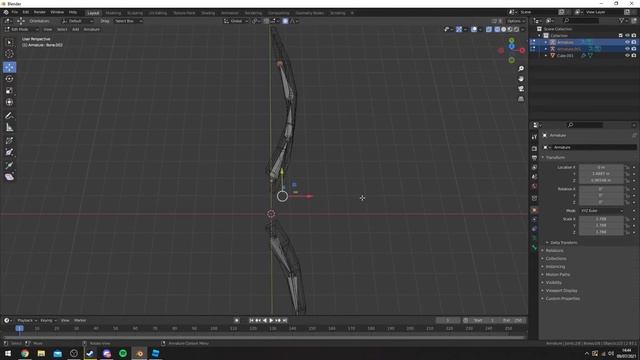The width and height of the screenshot is (640, 360).
Task: Expand Cube.001 in the outliner
Action: tap(546, 55)
